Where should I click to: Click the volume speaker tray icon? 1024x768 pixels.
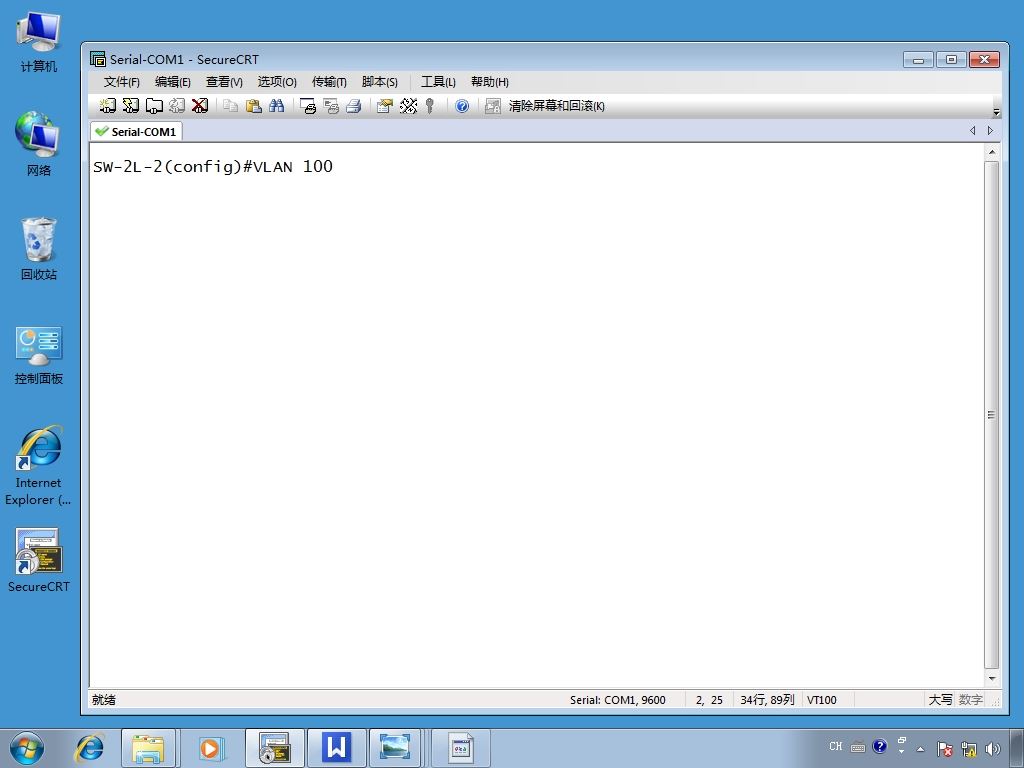tap(993, 749)
